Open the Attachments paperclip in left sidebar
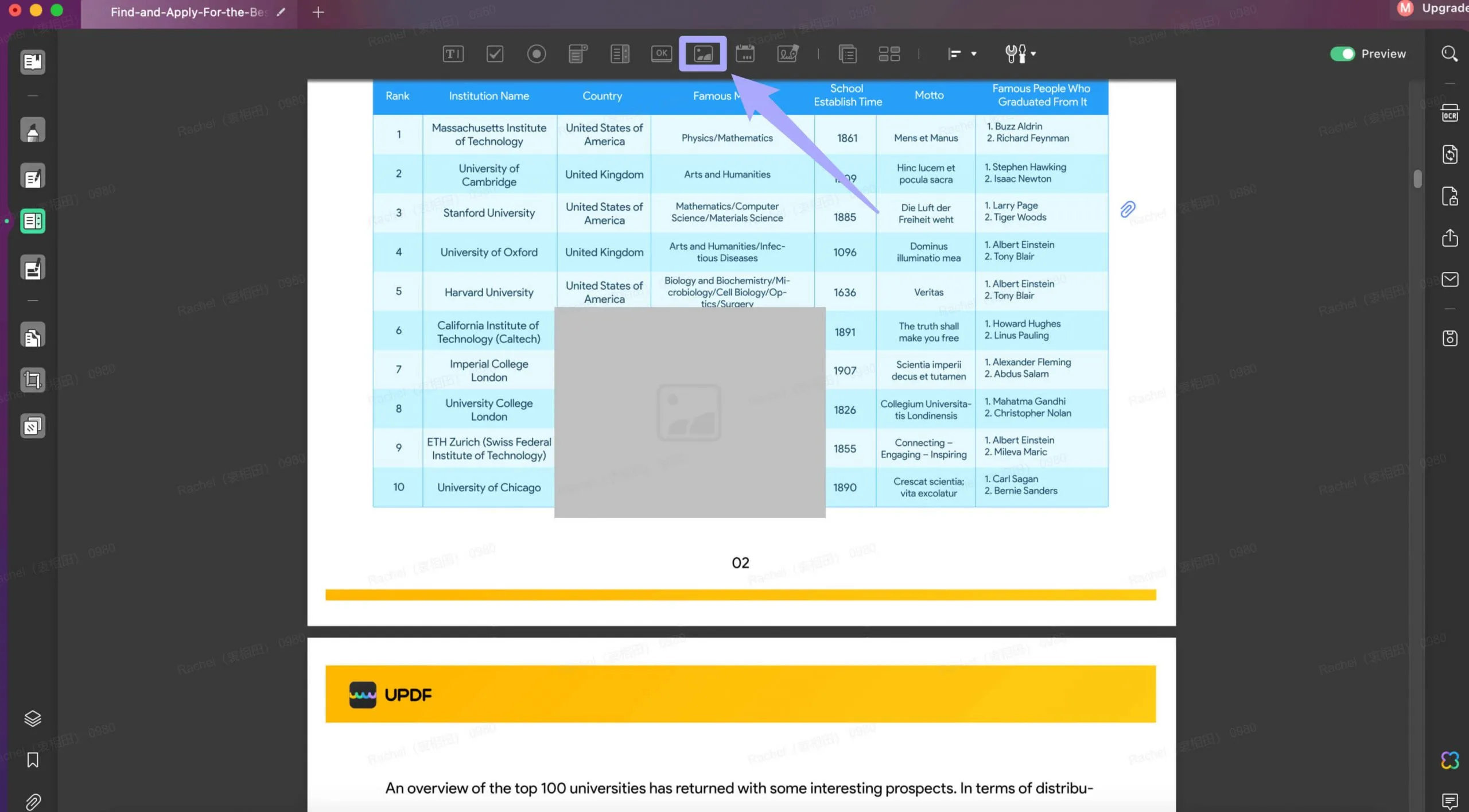1469x812 pixels. (33, 801)
